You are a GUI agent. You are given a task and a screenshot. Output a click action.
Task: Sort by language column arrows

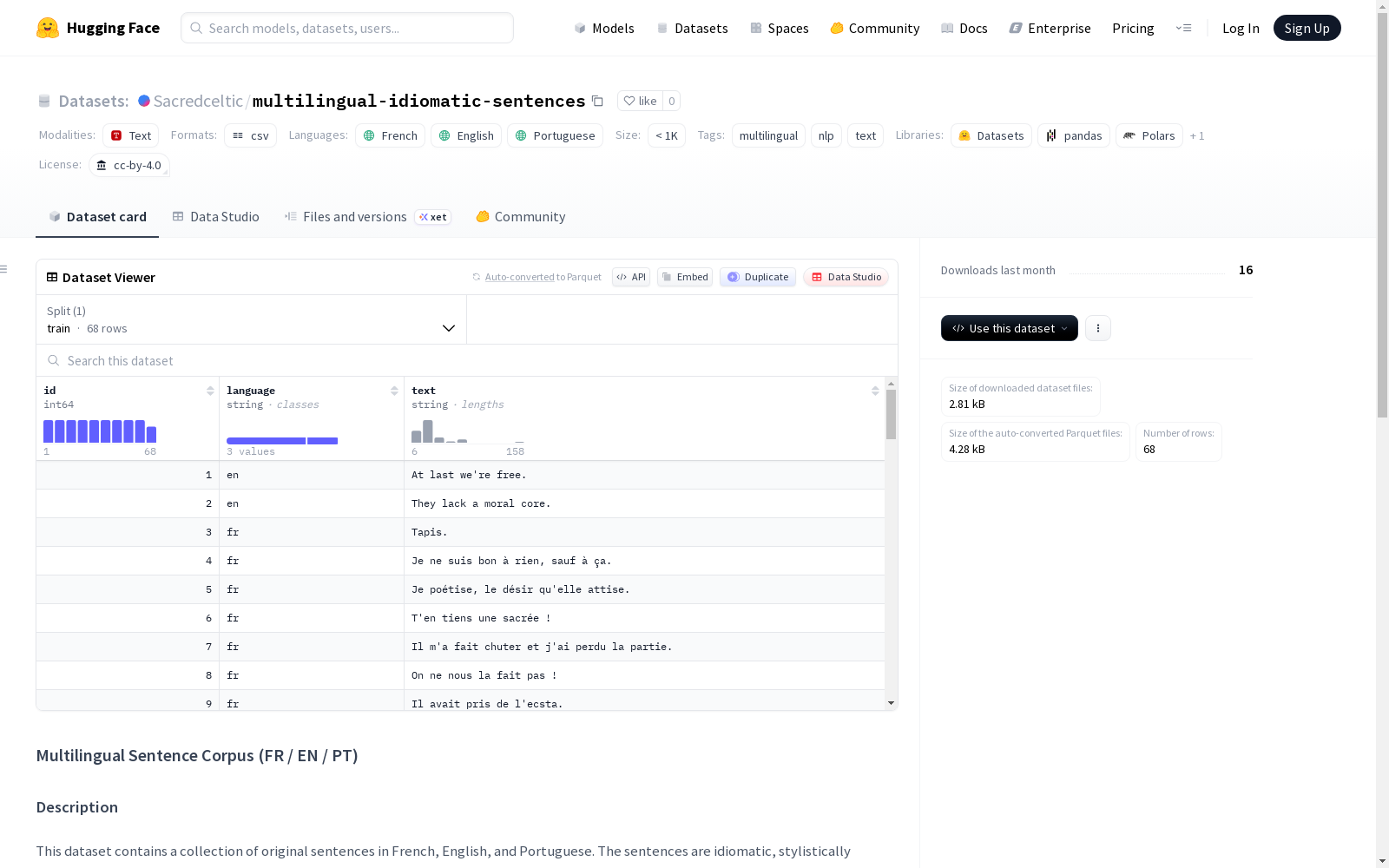[394, 391]
